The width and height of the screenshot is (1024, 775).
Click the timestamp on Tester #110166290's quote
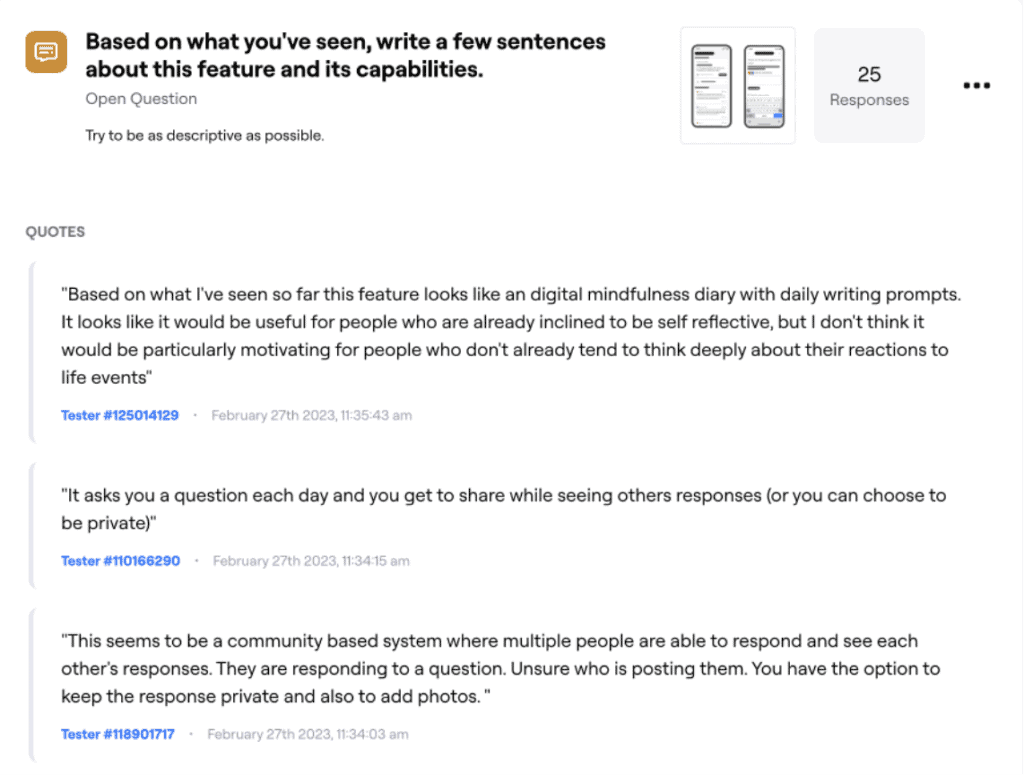[x=310, y=561]
